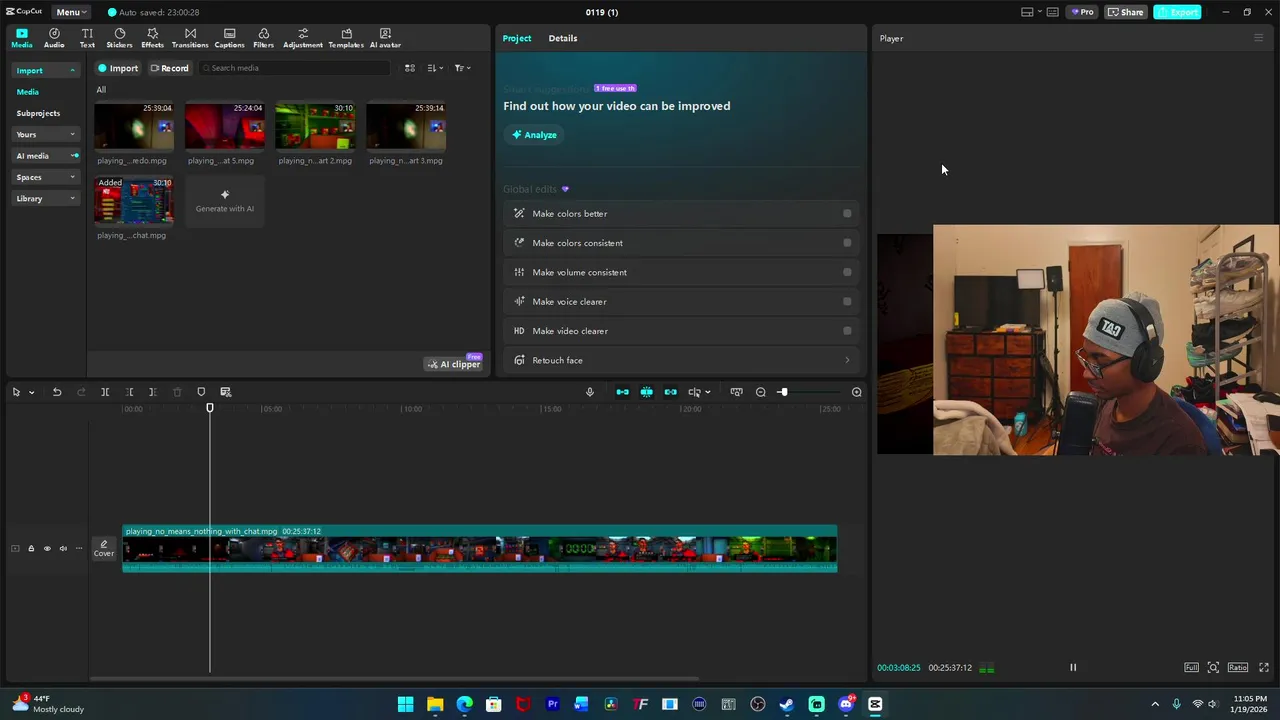Click the Undo arrow in timeline toolbar
The image size is (1280, 720).
[57, 392]
